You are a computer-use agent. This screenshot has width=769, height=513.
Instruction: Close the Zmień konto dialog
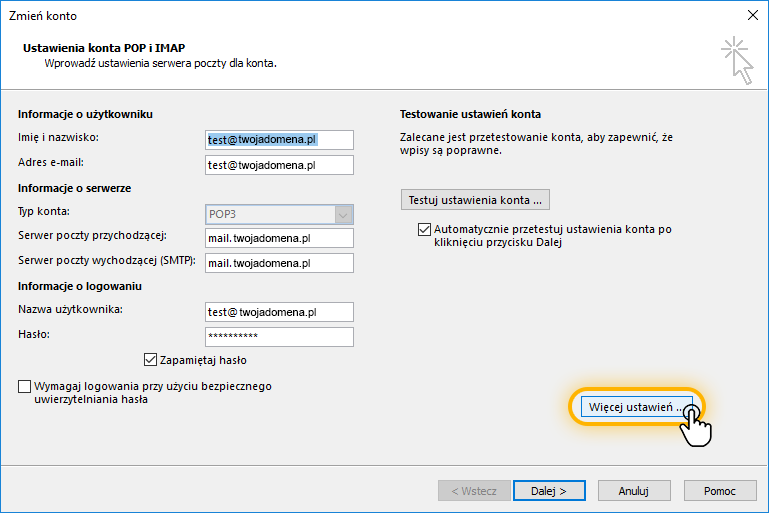pyautogui.click(x=752, y=16)
